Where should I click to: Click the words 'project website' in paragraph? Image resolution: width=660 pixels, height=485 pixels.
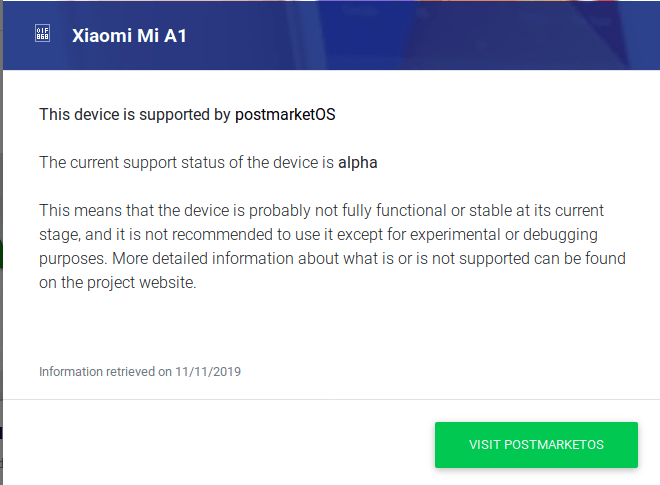pyautogui.click(x=141, y=282)
